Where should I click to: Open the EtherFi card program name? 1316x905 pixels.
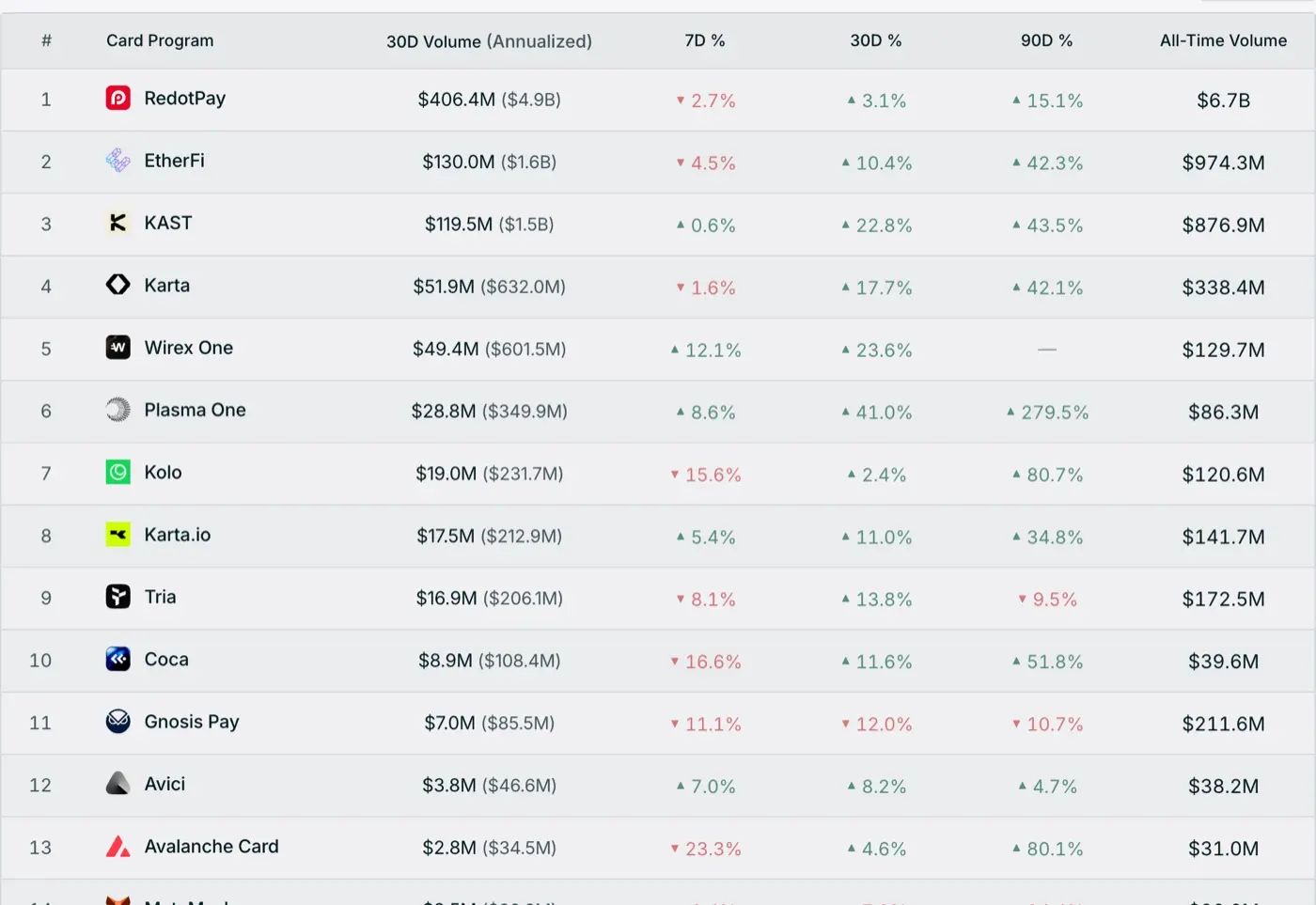tap(175, 161)
